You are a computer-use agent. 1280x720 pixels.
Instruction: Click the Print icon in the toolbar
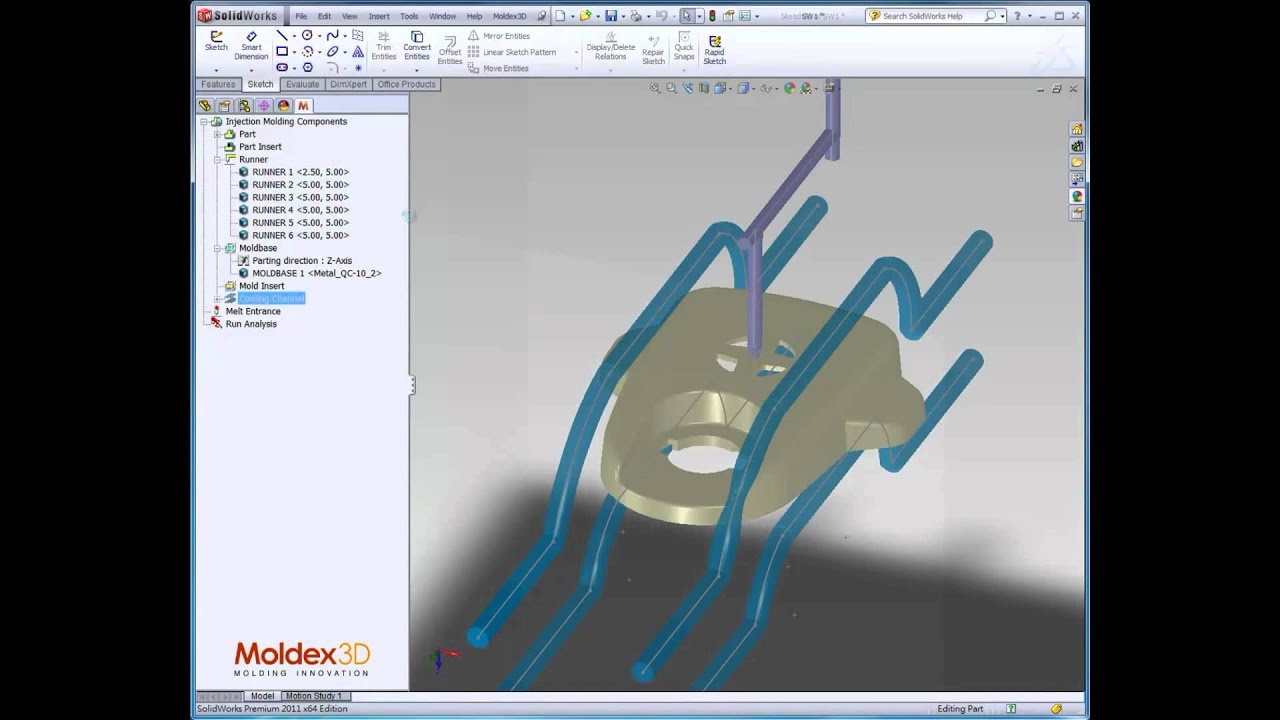[635, 16]
